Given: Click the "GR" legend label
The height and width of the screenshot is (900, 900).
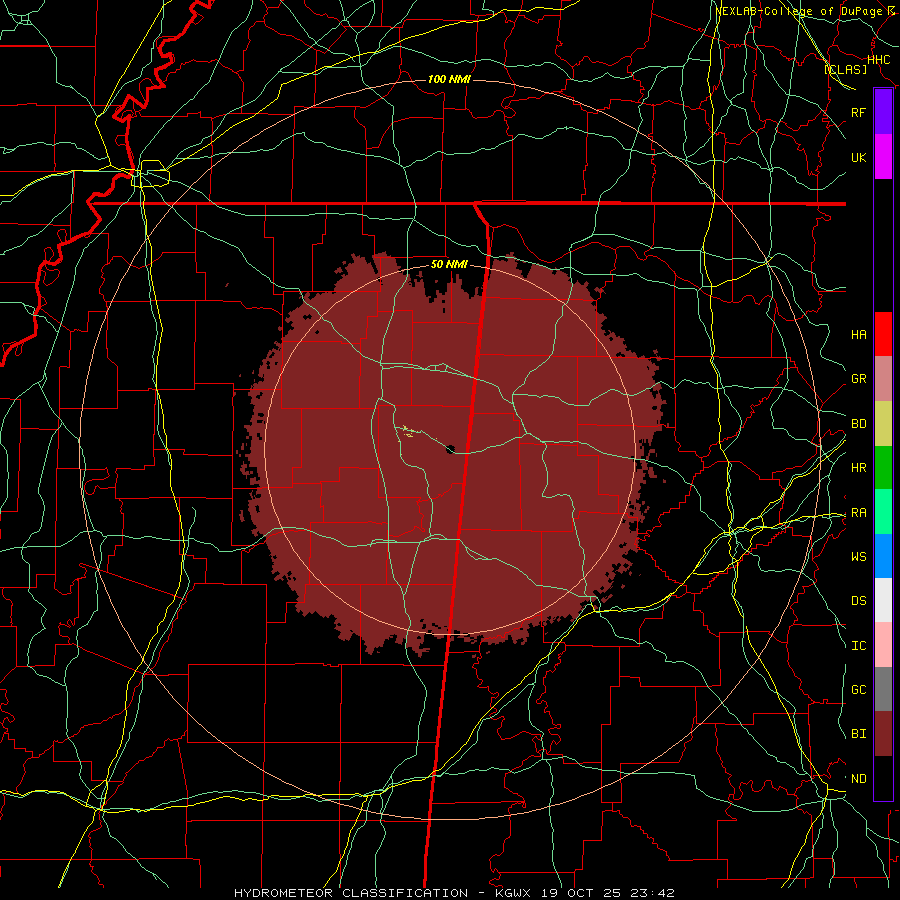Looking at the screenshot, I should pyautogui.click(x=858, y=379).
